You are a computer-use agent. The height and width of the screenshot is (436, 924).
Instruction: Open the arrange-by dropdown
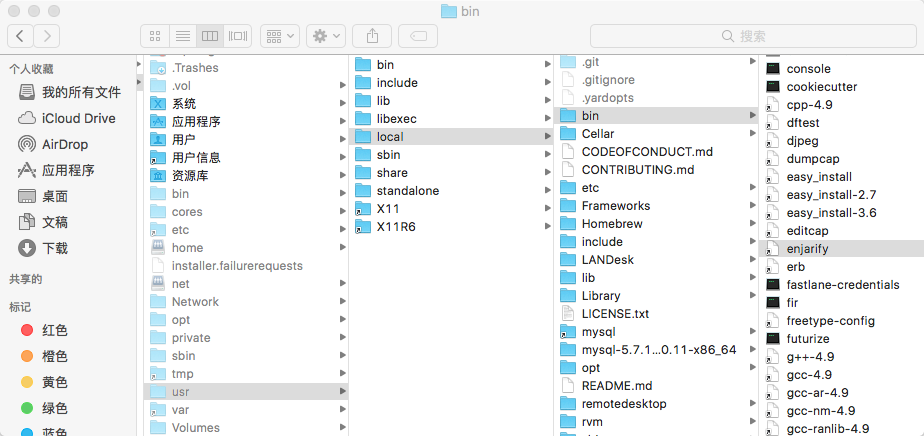(280, 36)
